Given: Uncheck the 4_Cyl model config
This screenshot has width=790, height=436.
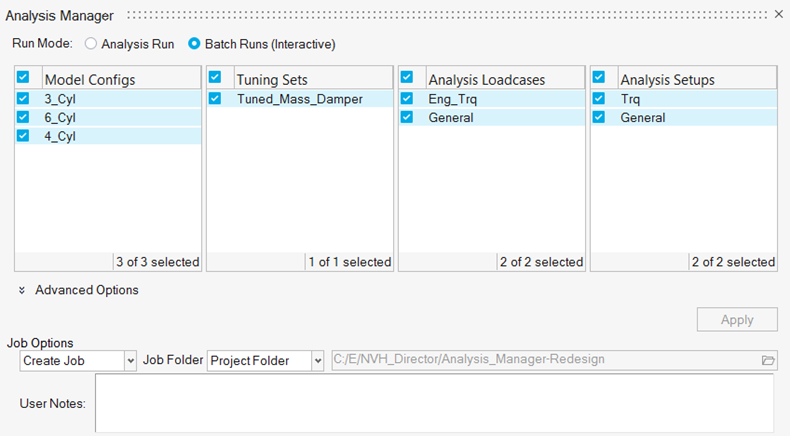Looking at the screenshot, I should [x=24, y=137].
